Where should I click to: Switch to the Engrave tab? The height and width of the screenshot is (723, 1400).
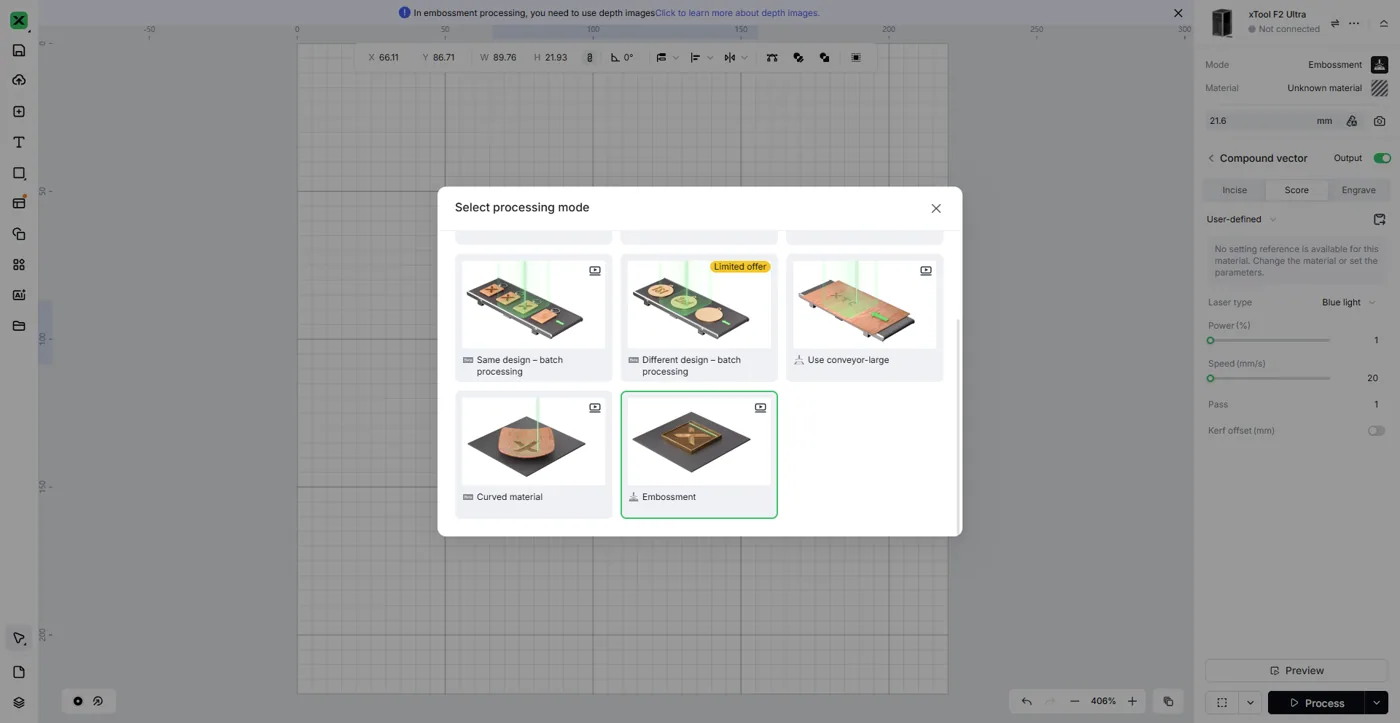tap(1358, 190)
